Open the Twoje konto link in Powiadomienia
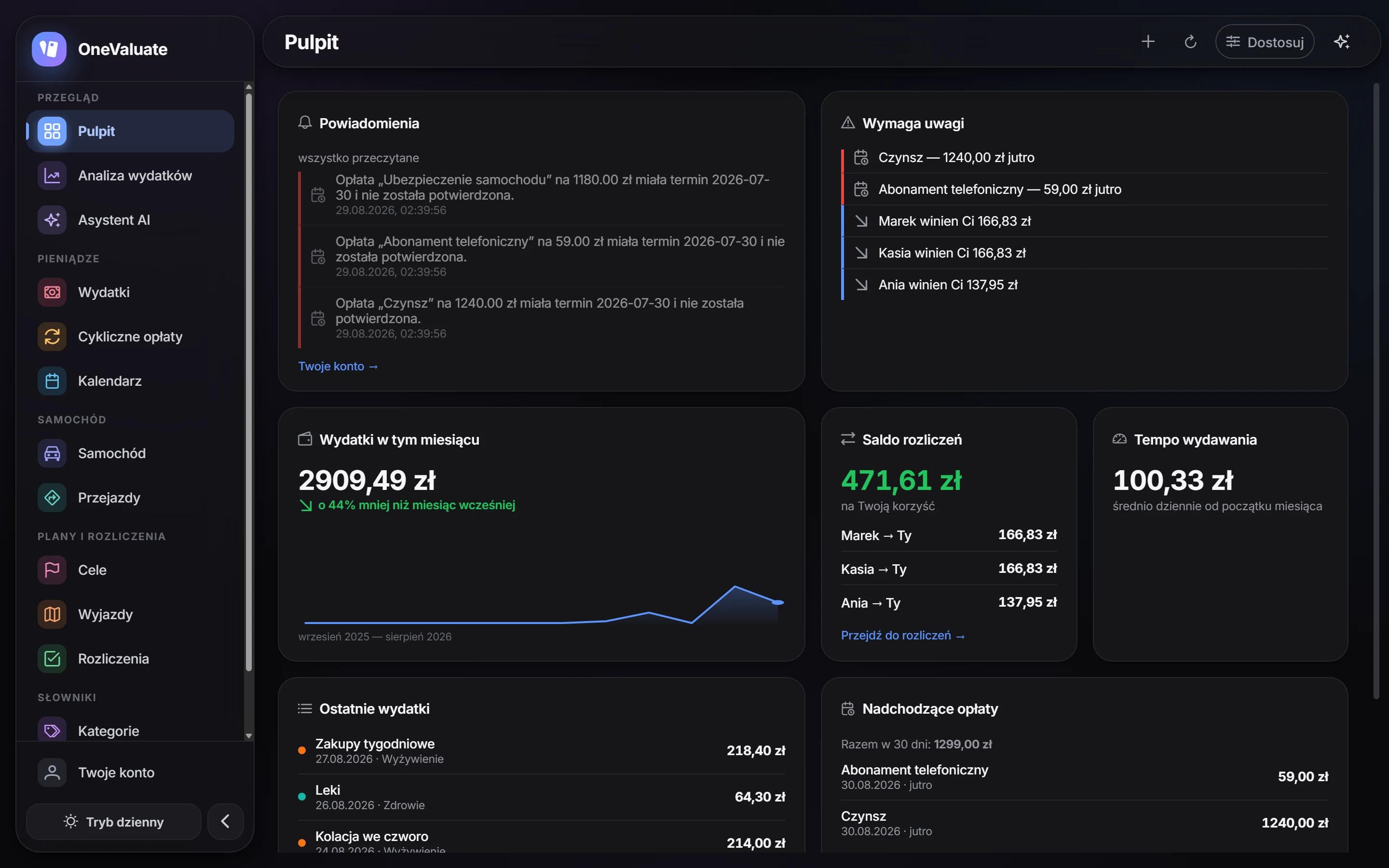The width and height of the screenshot is (1389, 868). pyautogui.click(x=338, y=366)
